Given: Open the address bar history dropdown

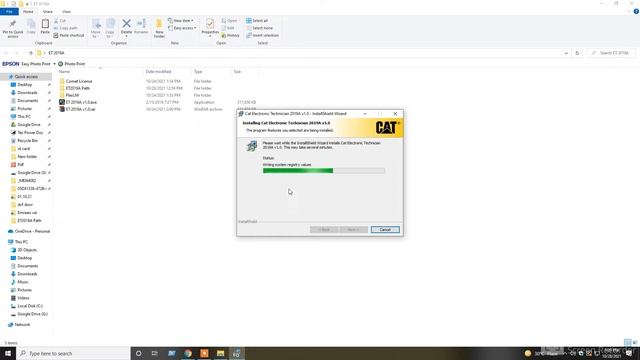Looking at the screenshot, I should click(566, 53).
